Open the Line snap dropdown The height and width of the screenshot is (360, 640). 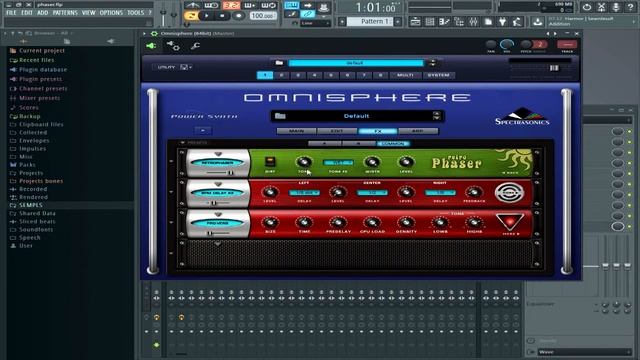coord(316,23)
